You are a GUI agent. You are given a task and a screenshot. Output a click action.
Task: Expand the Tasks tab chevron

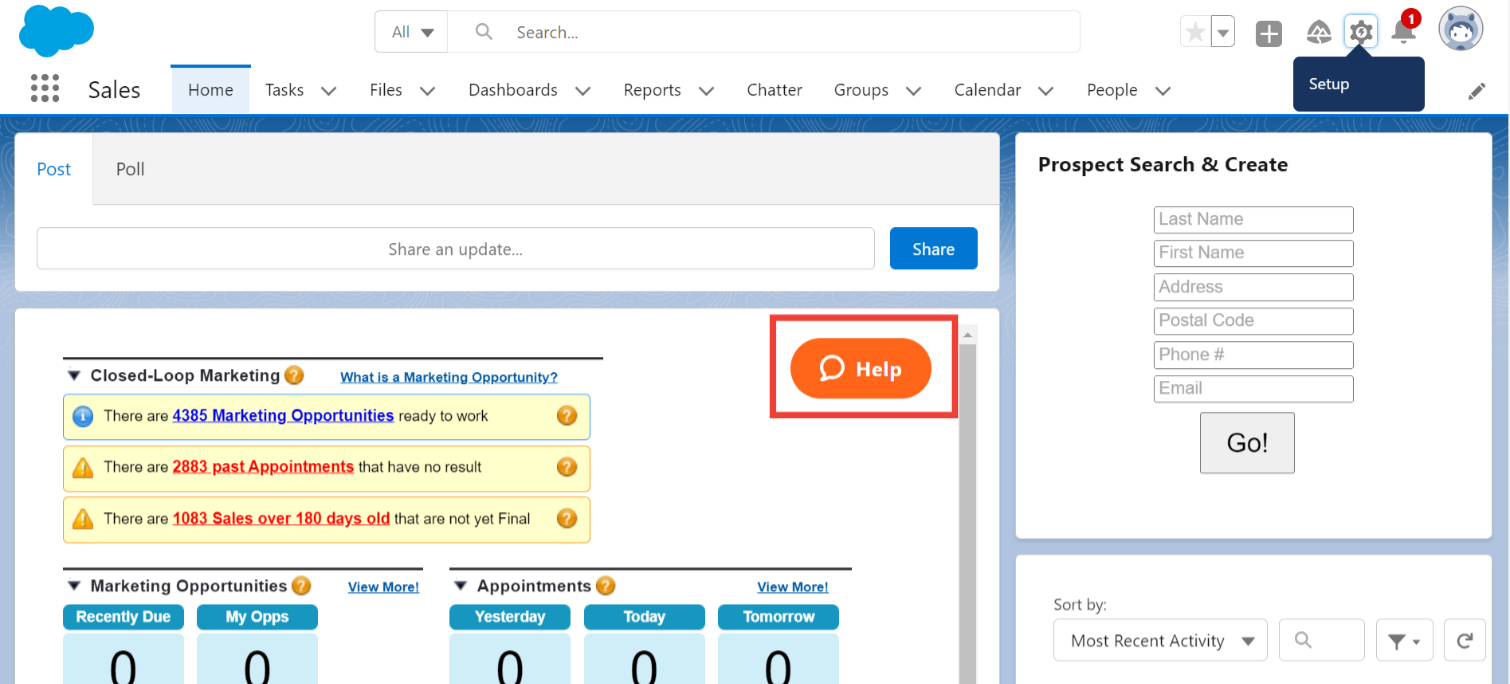pos(328,91)
